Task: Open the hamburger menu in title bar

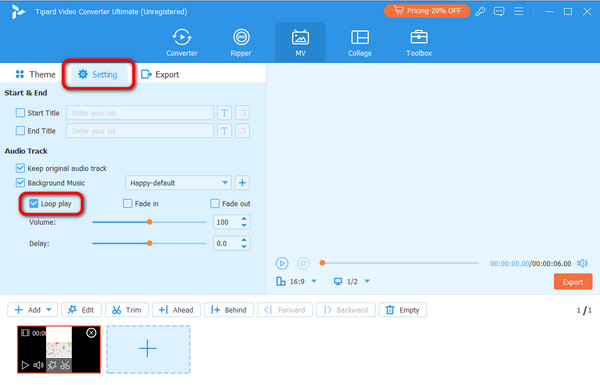Action: [x=518, y=11]
